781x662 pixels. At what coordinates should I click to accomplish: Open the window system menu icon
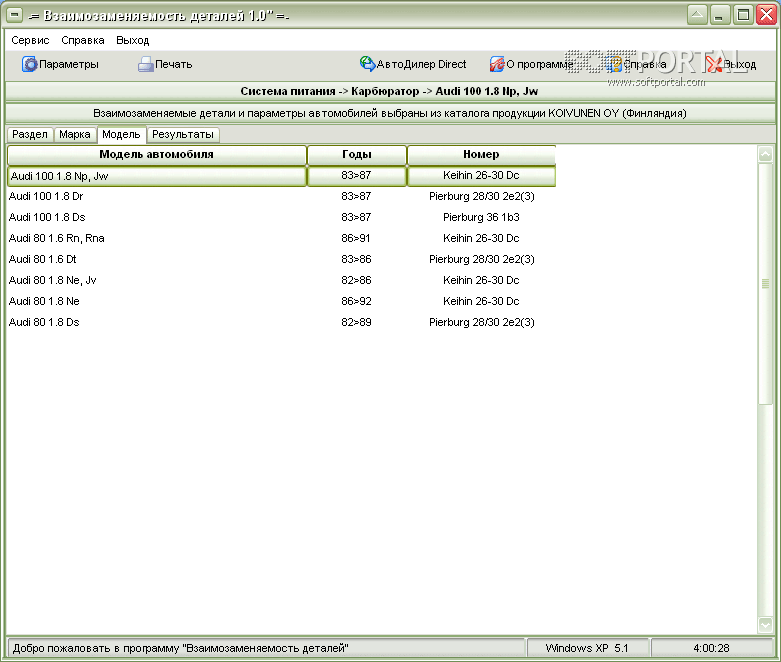15,14
